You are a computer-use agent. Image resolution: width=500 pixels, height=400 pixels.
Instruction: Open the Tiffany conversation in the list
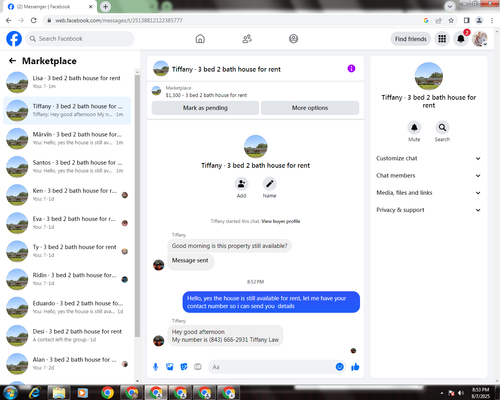click(67, 110)
